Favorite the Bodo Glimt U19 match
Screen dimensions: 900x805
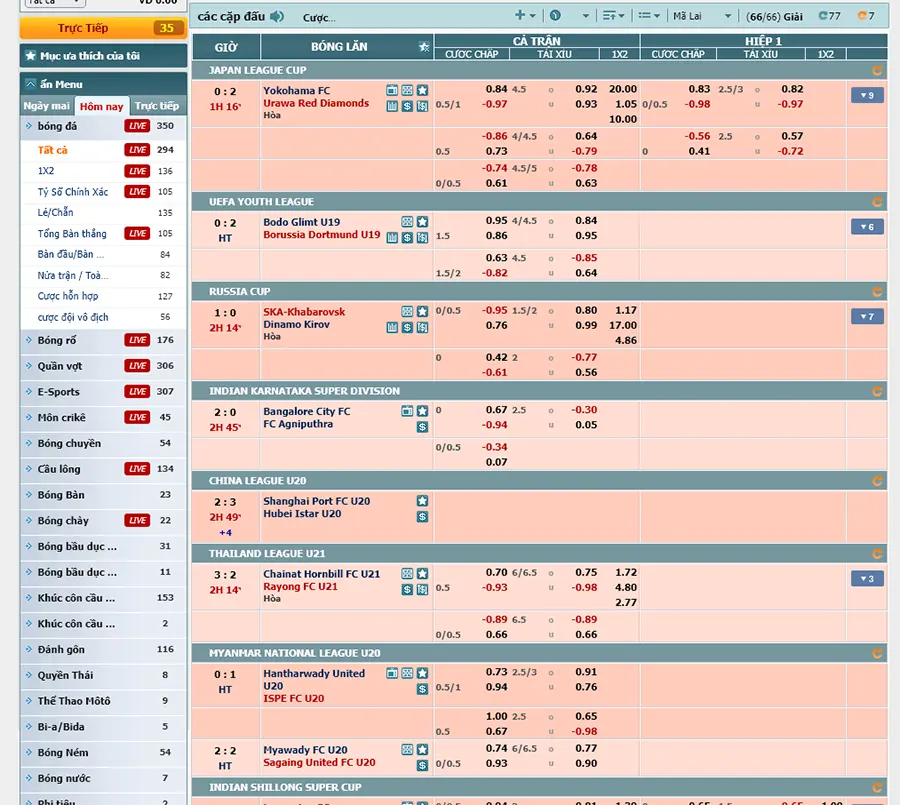422,222
